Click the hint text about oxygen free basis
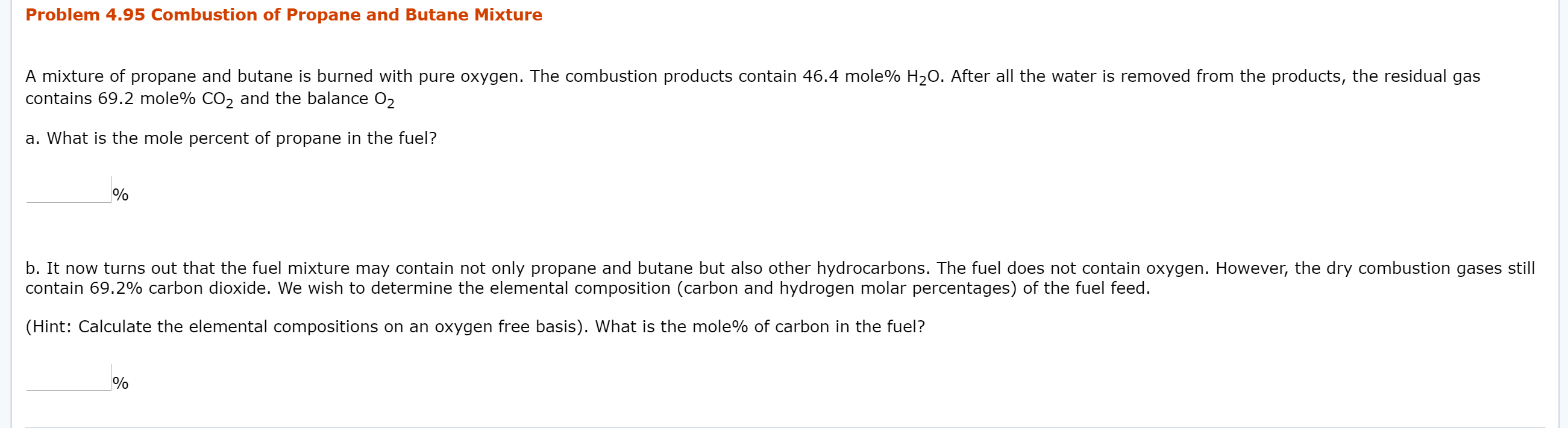 click(x=475, y=326)
